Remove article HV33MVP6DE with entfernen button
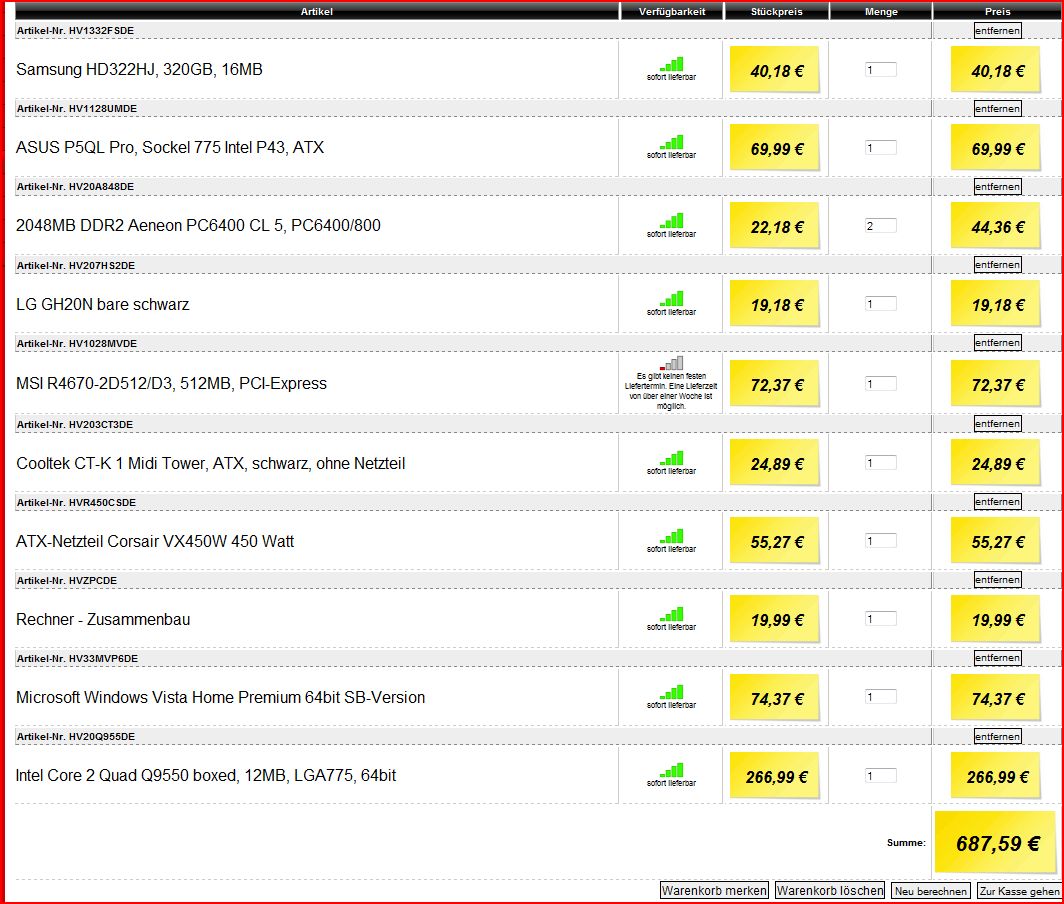This screenshot has height=904, width=1064. [998, 658]
